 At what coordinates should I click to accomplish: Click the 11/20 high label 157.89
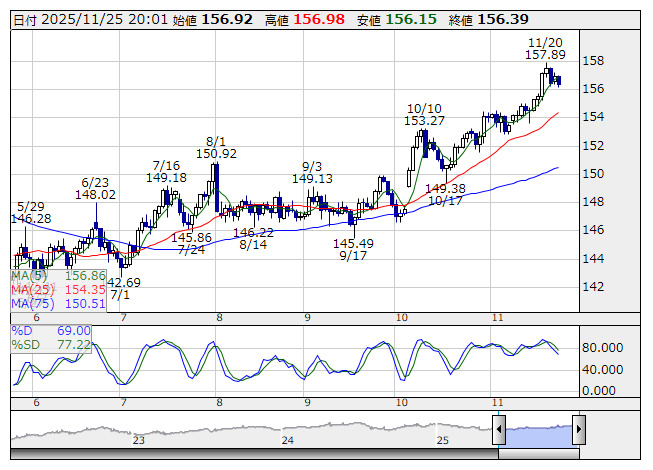(x=546, y=55)
